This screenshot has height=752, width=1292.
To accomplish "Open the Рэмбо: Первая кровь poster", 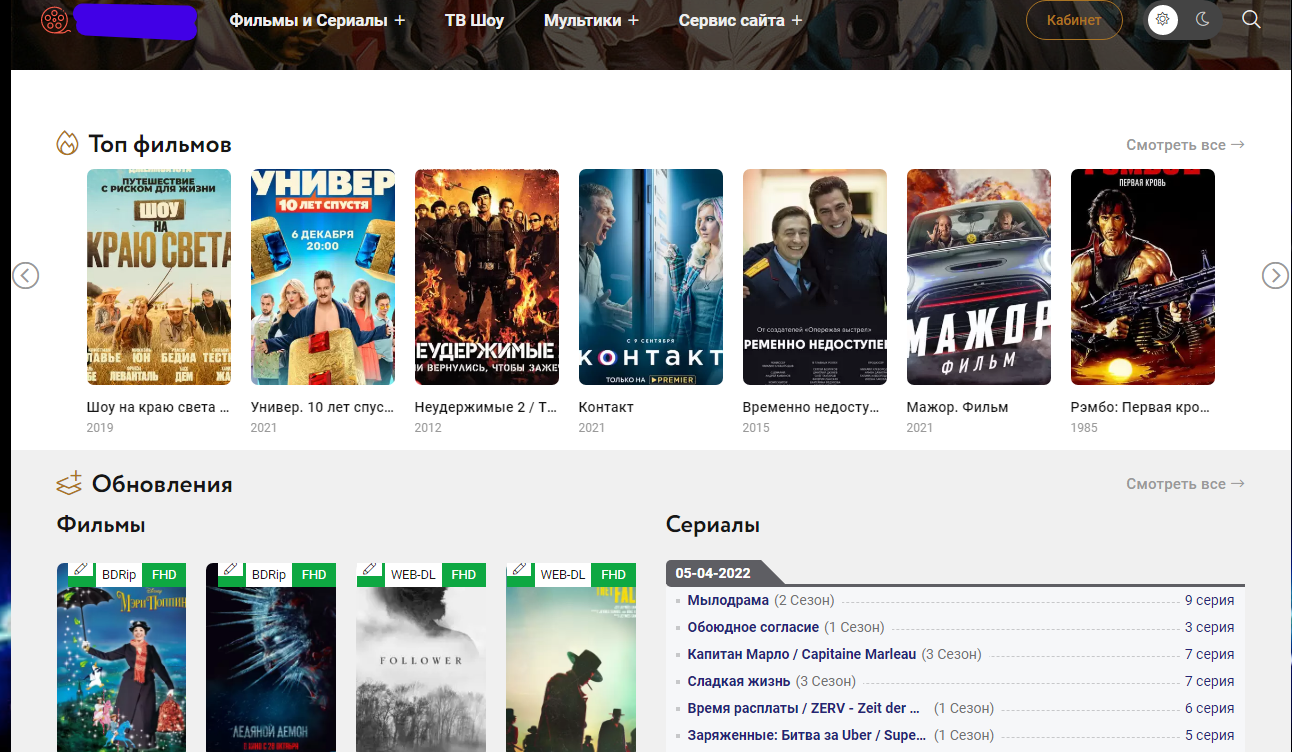I will click(x=1143, y=277).
